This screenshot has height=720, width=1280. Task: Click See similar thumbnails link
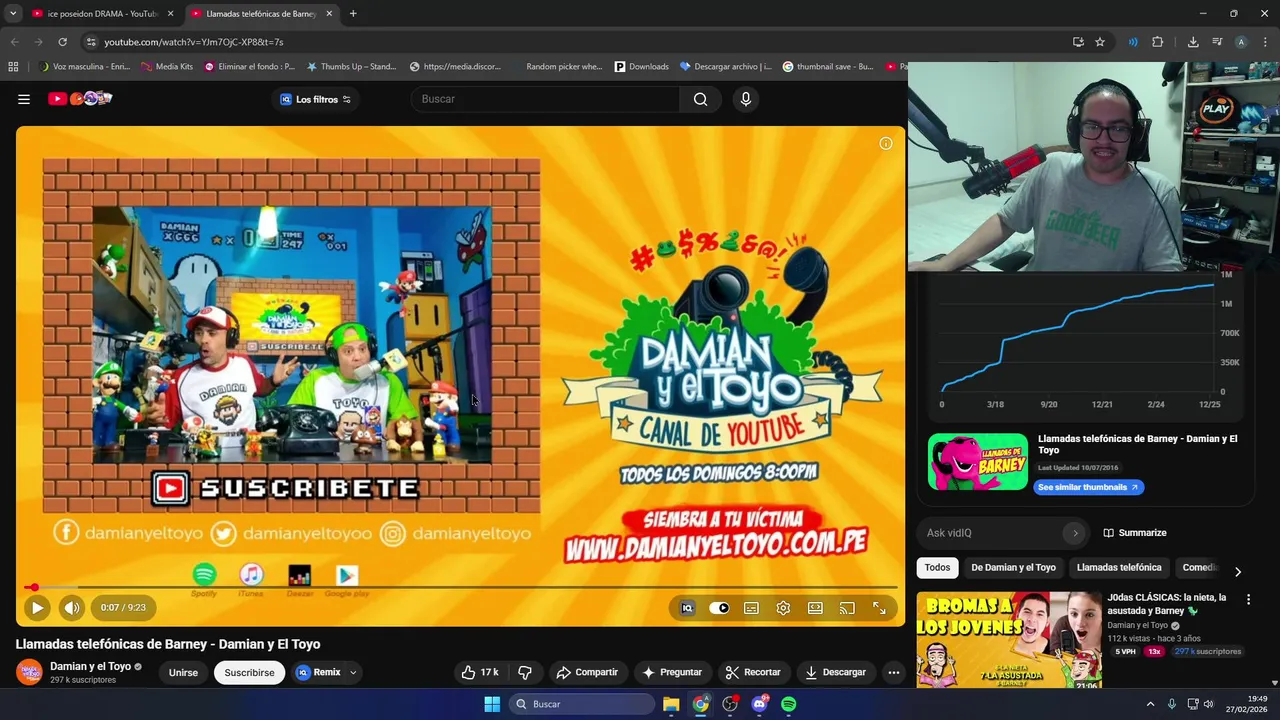click(x=1088, y=487)
